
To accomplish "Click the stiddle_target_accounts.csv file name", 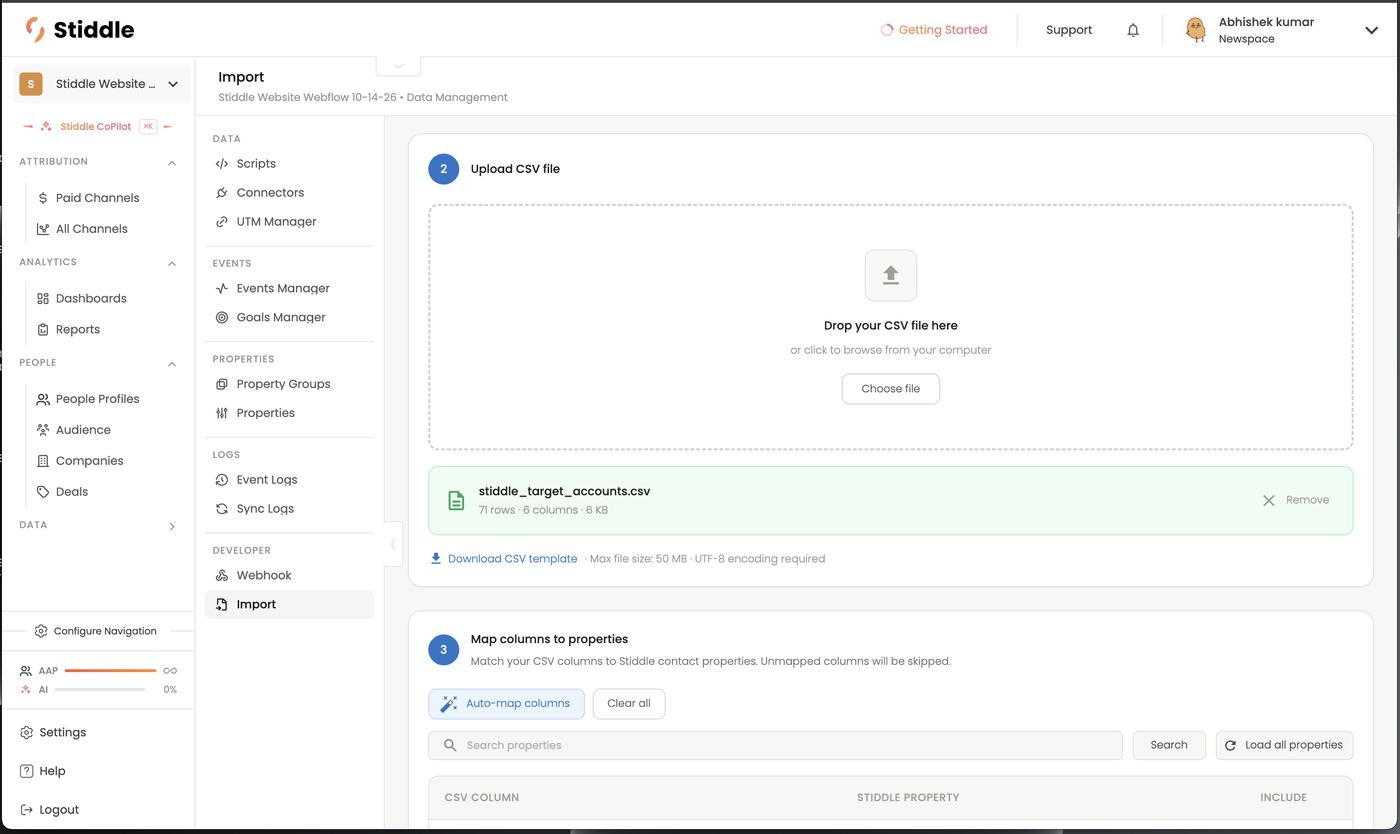I will pos(565,491).
